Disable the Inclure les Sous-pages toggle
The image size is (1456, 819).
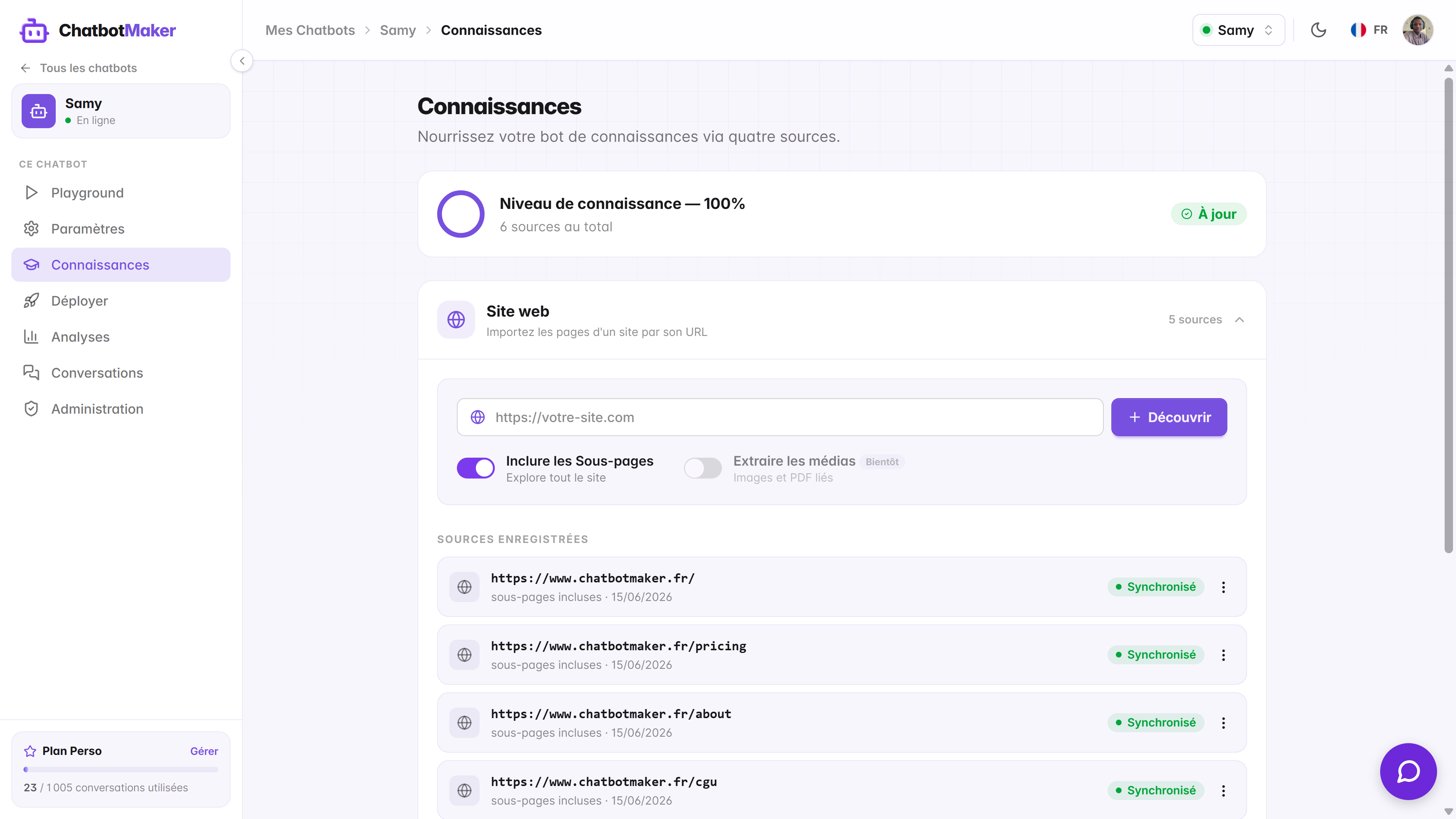pyautogui.click(x=475, y=468)
